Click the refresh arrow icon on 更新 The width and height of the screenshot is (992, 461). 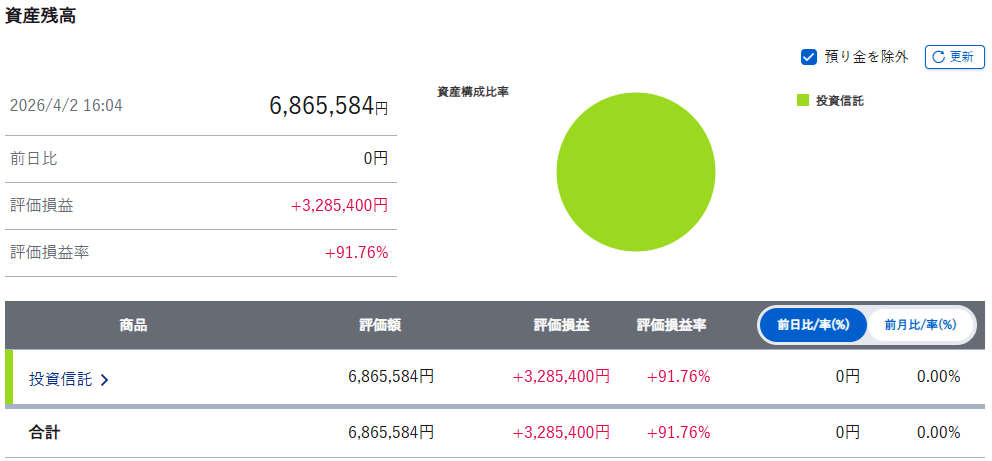[938, 57]
